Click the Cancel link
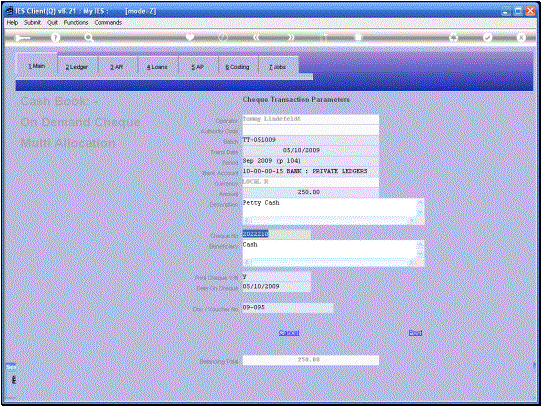 pos(289,333)
